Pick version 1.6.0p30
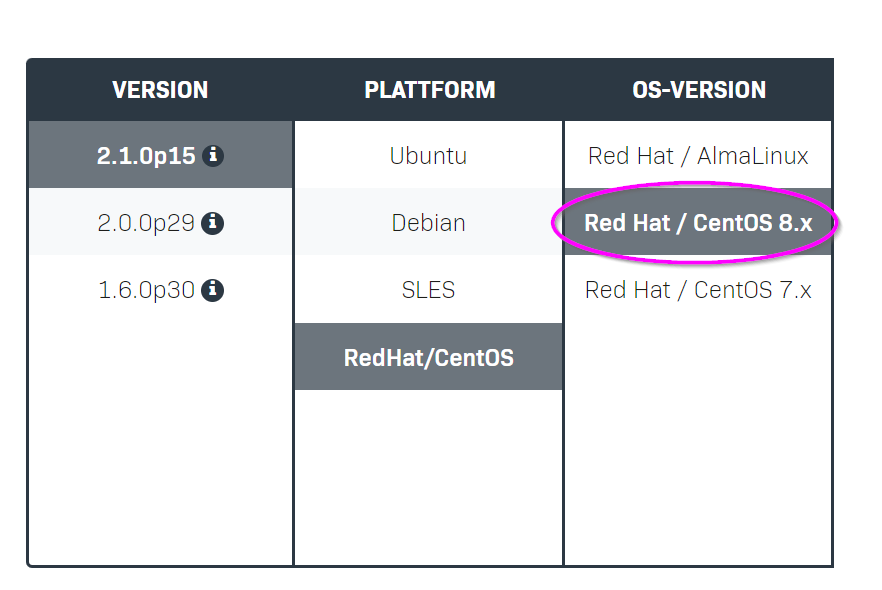 tap(160, 289)
